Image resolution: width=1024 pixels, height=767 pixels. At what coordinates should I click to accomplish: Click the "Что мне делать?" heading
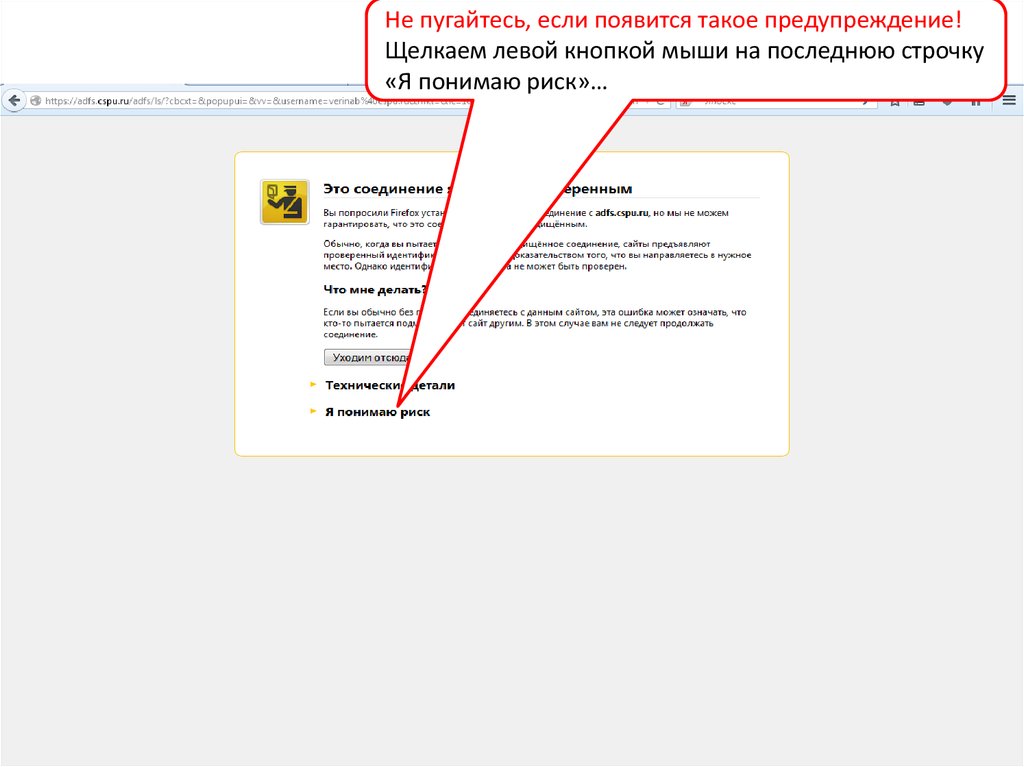(374, 289)
